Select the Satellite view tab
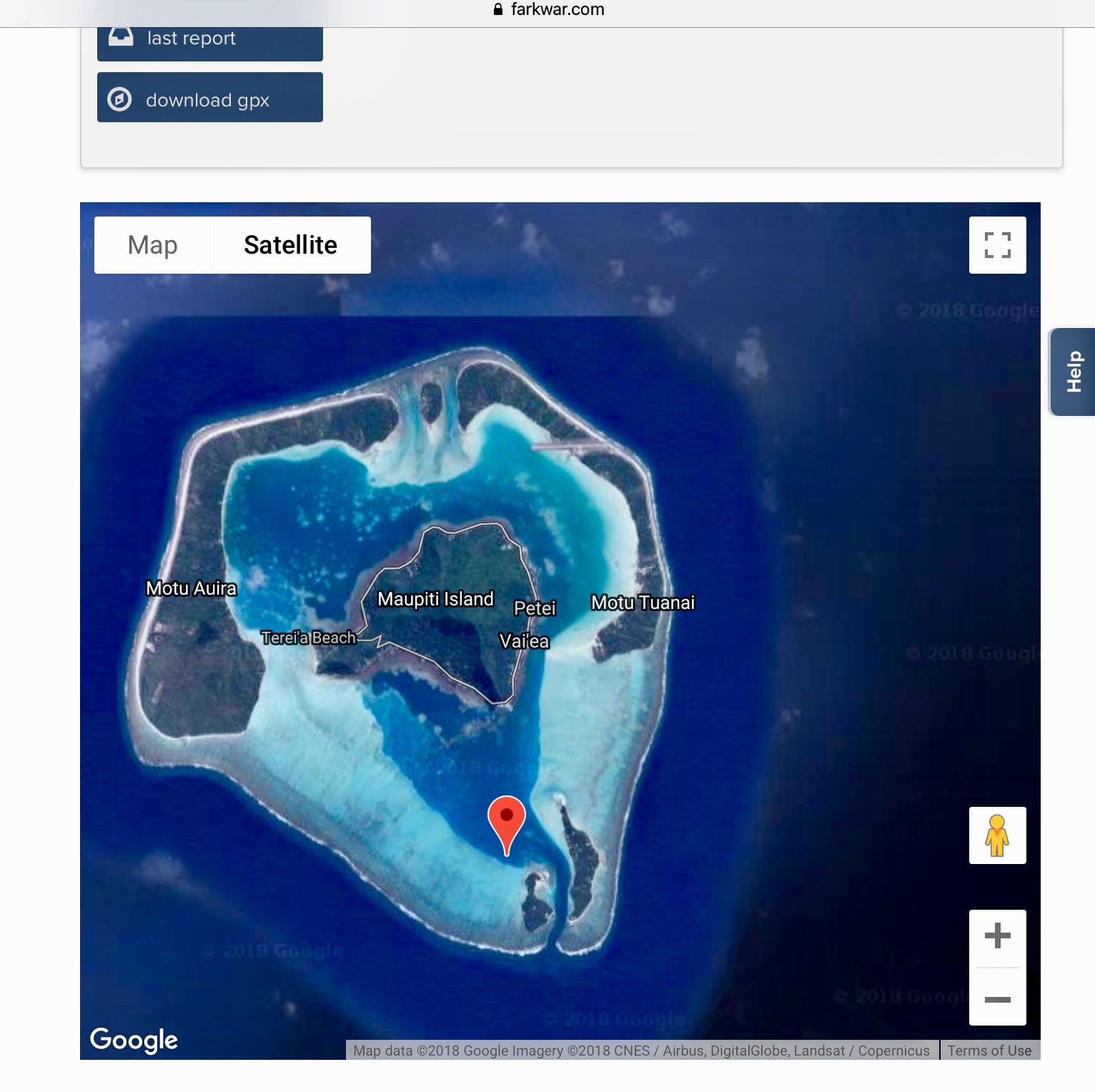1095x1092 pixels. coord(290,245)
